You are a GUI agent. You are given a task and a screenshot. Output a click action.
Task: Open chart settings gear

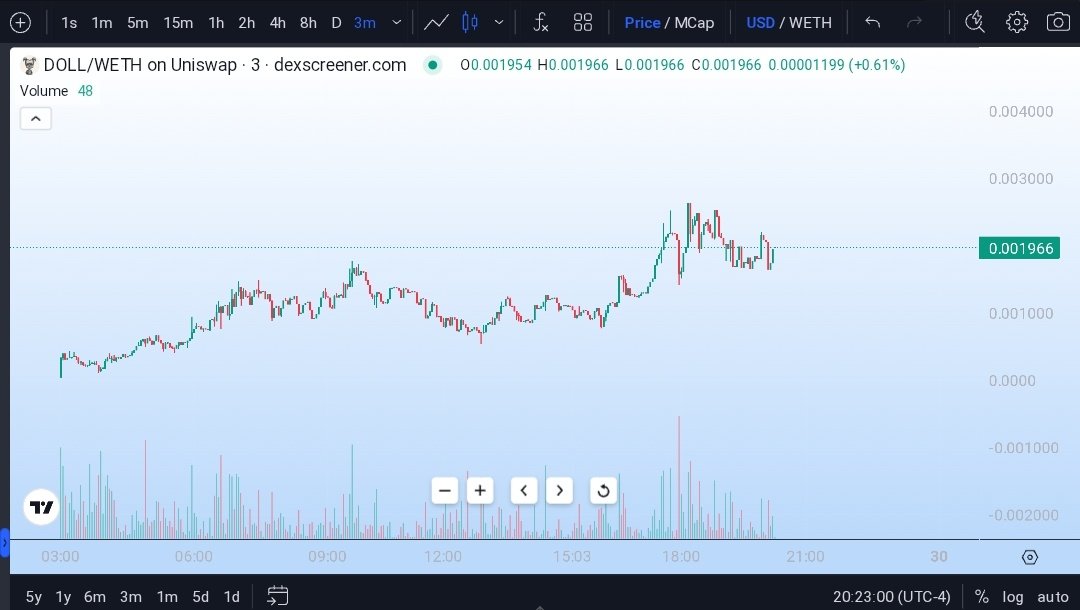coord(1017,23)
